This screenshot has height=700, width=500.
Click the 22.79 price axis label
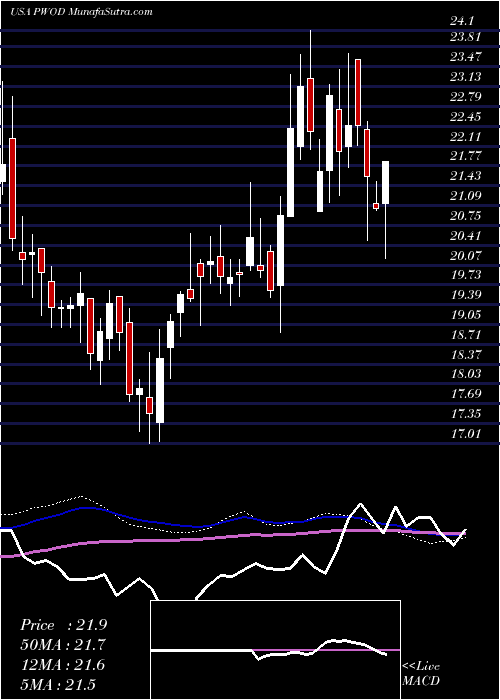(466, 96)
